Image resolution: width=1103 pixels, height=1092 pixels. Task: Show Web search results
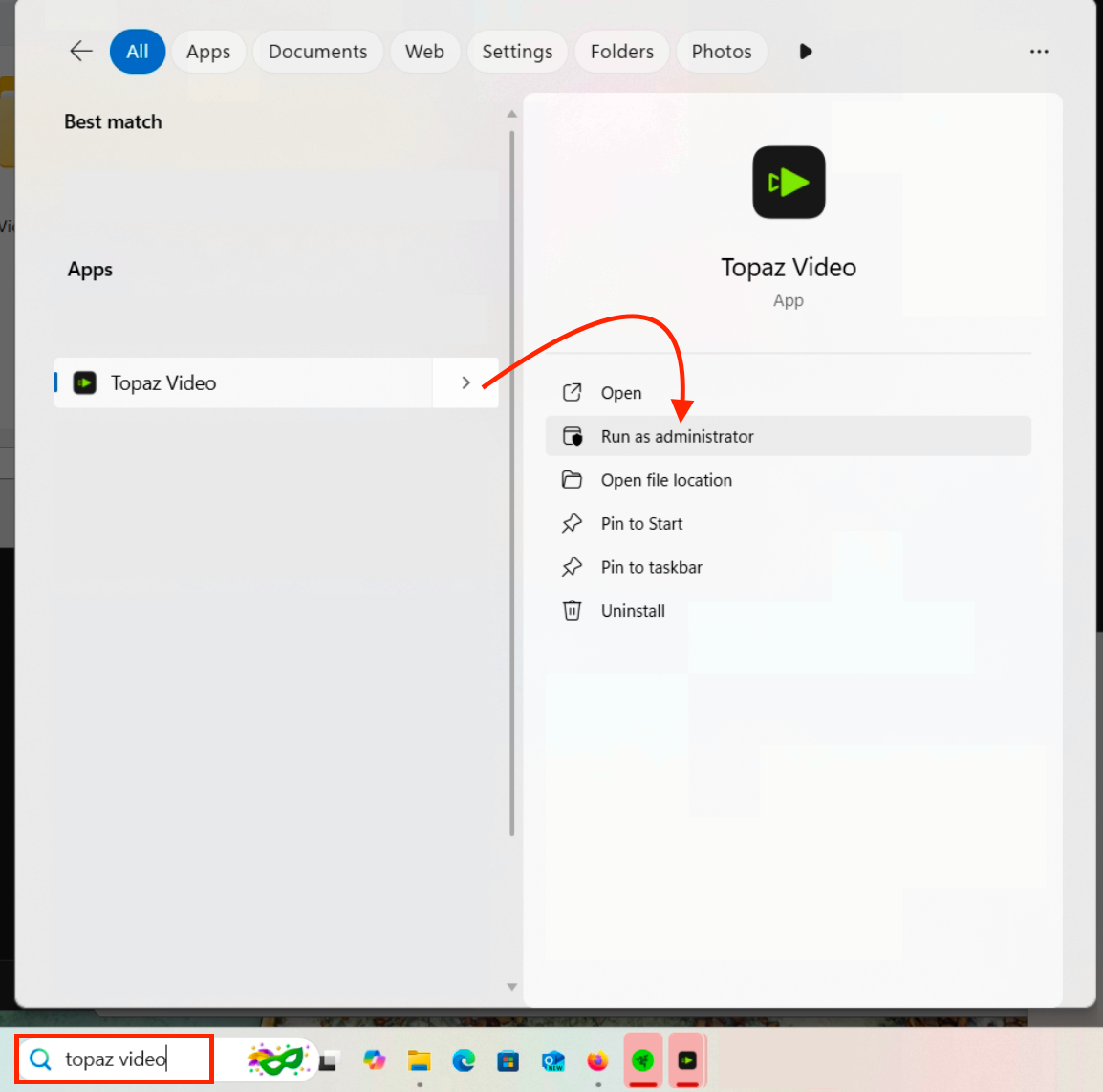(424, 52)
